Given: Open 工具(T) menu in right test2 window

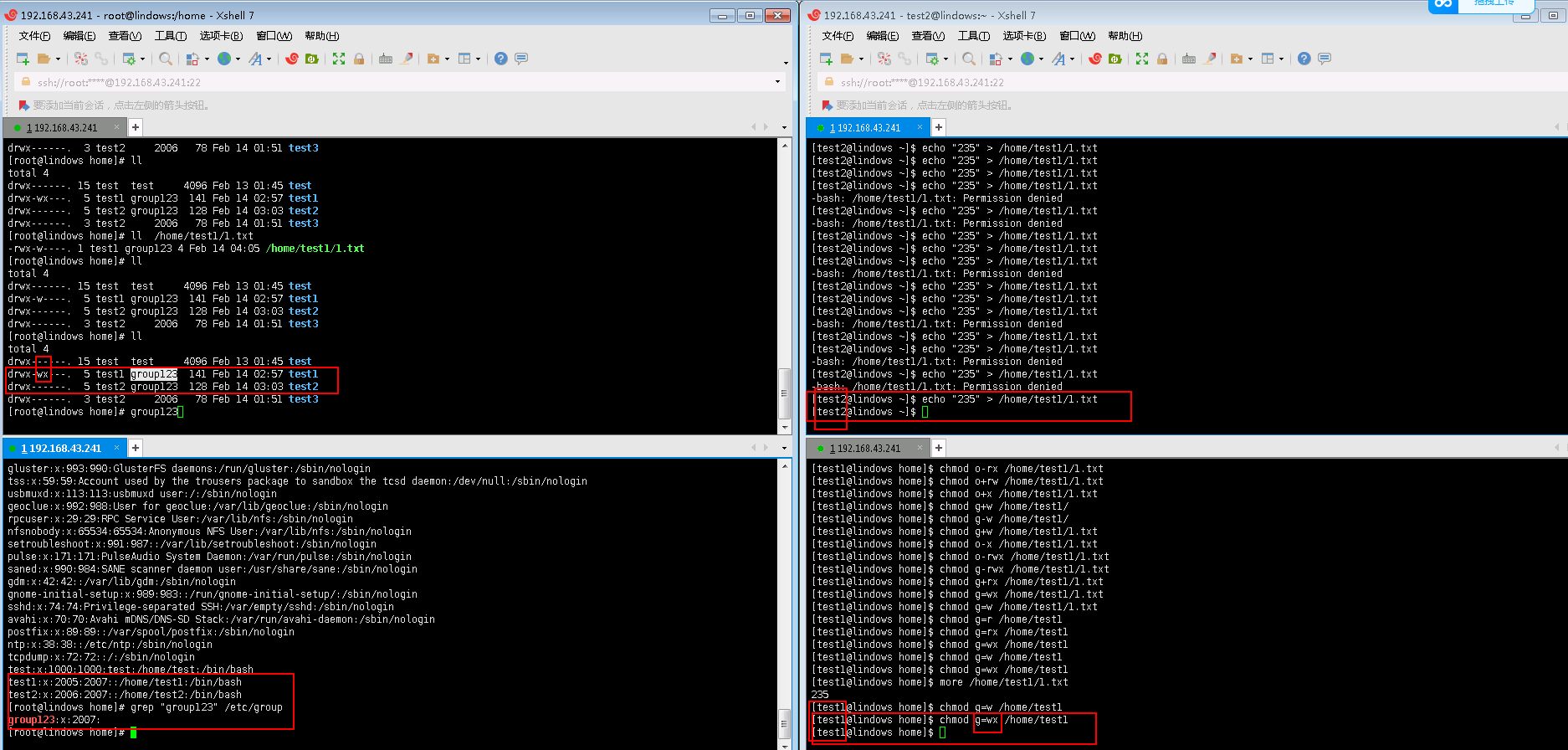Looking at the screenshot, I should (974, 36).
